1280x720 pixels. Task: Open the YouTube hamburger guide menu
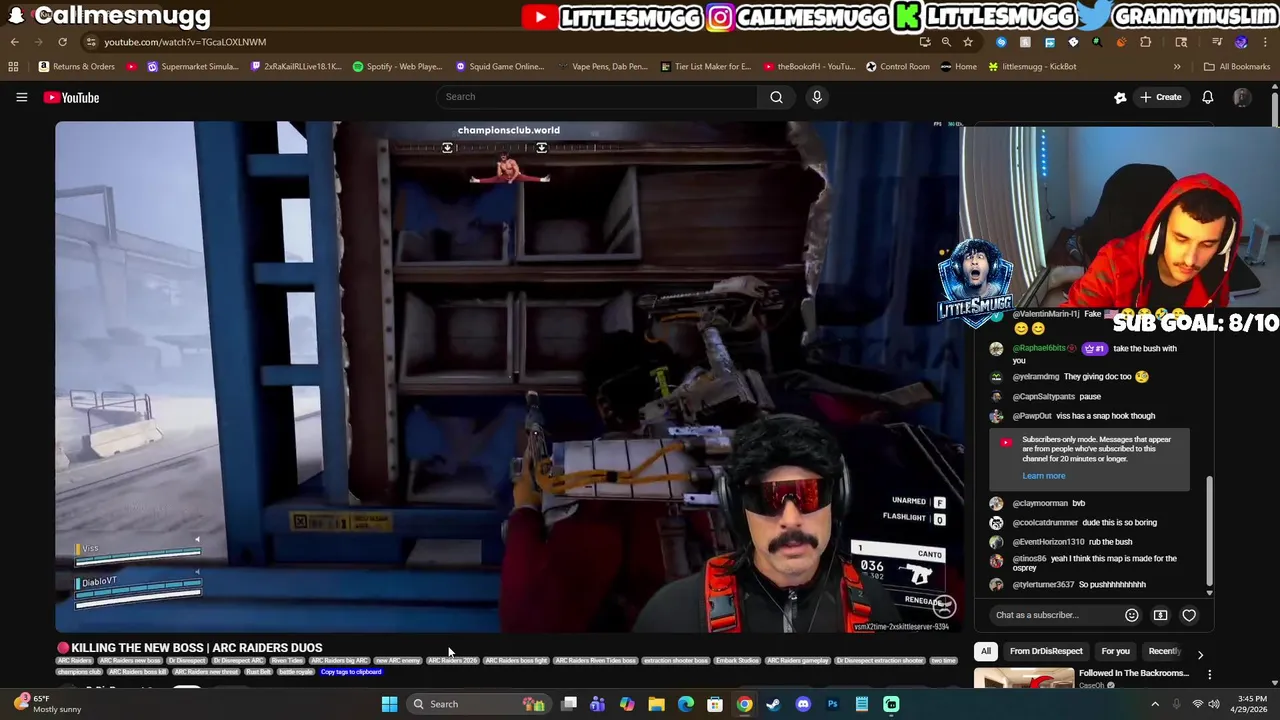[x=21, y=97]
